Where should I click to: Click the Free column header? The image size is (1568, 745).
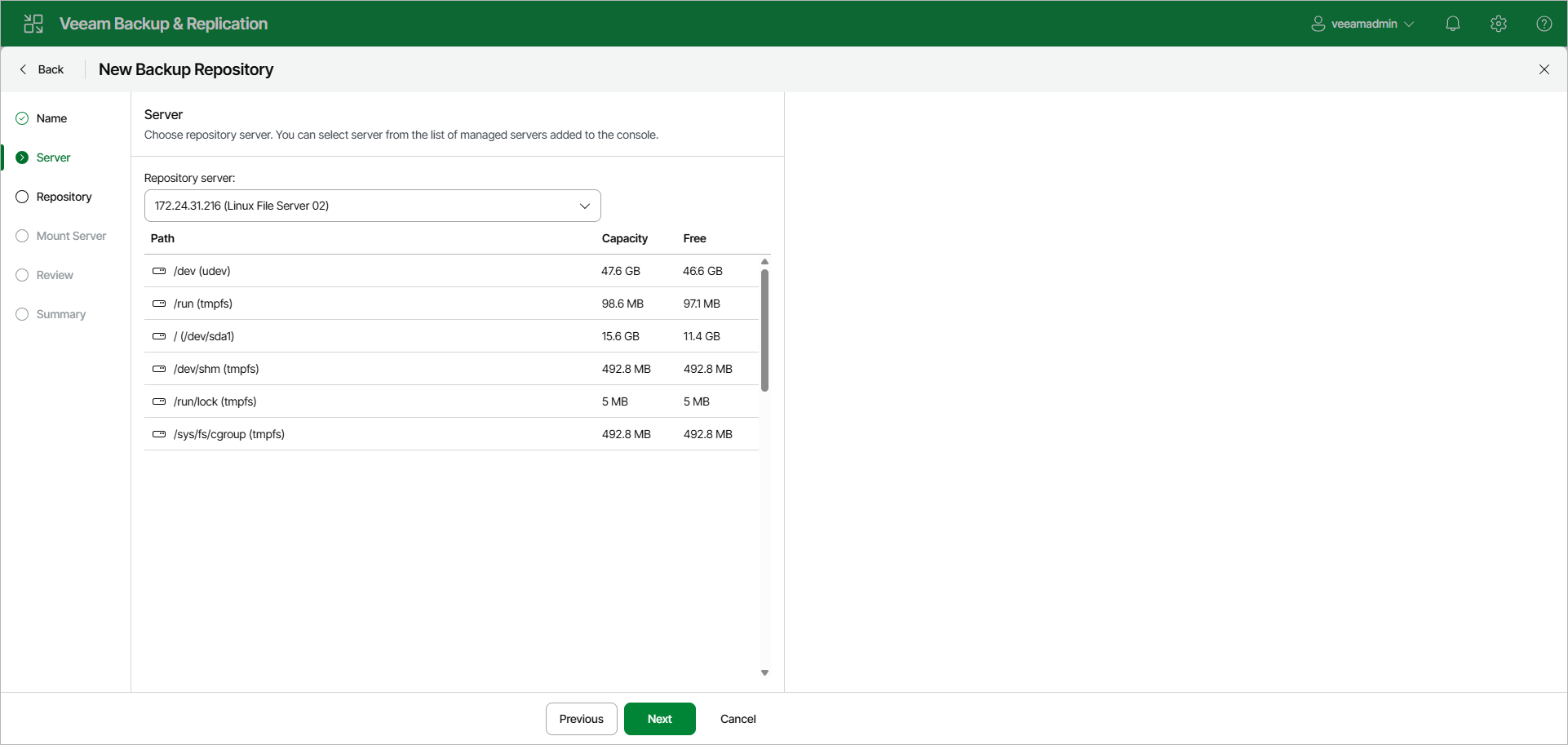tap(695, 238)
